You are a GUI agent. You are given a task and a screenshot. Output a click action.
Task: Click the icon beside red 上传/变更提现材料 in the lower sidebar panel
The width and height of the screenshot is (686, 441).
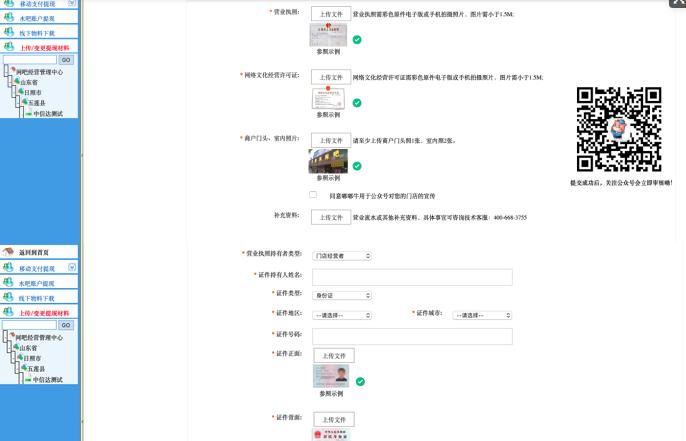pyautogui.click(x=8, y=312)
